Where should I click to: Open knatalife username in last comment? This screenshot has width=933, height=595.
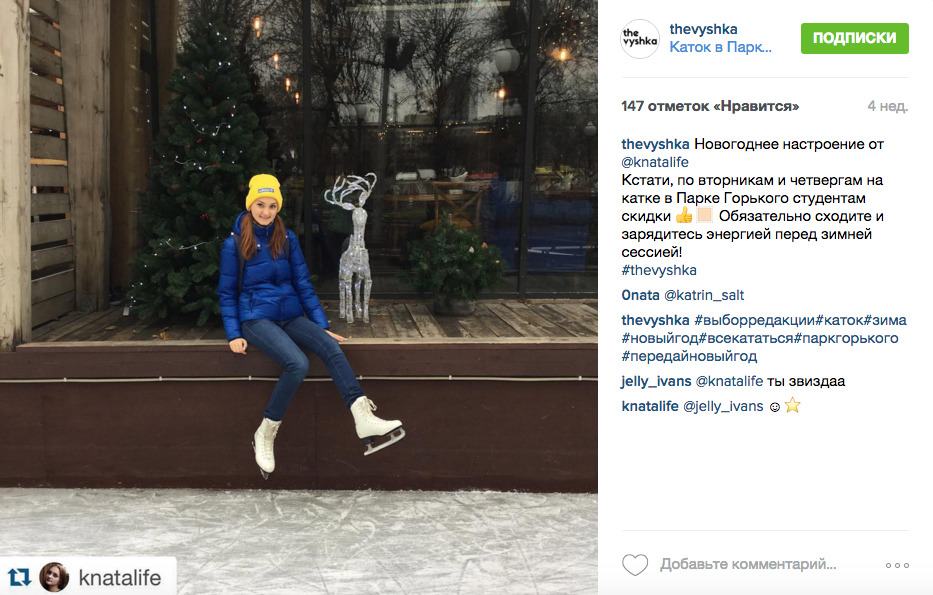650,406
